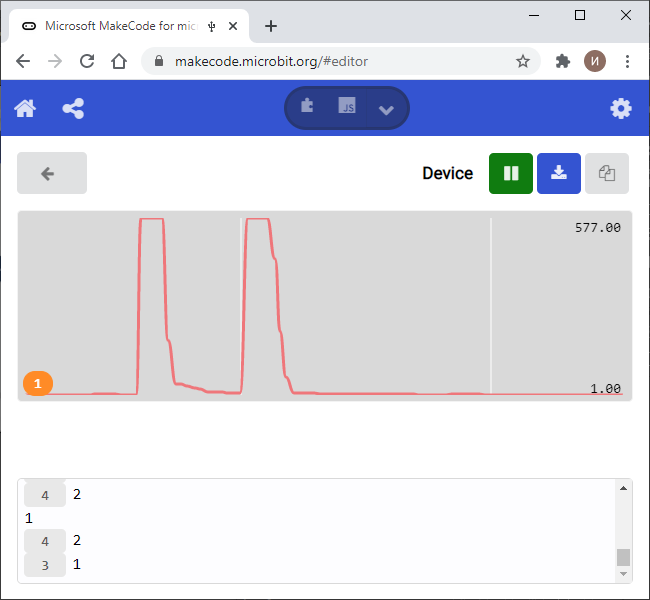Click the count badge 3 in console

pyautogui.click(x=45, y=565)
